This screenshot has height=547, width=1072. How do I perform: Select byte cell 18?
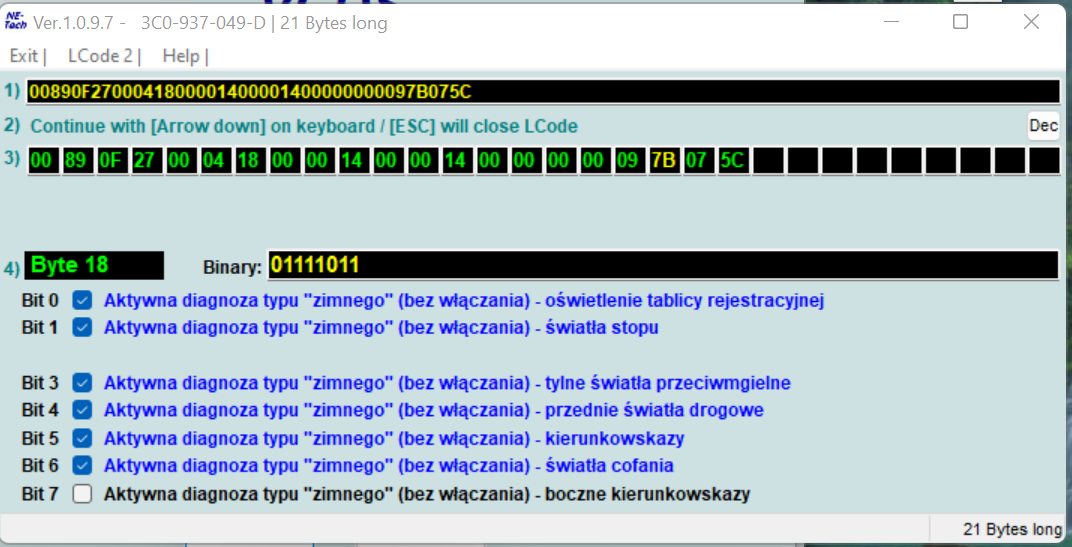250,161
